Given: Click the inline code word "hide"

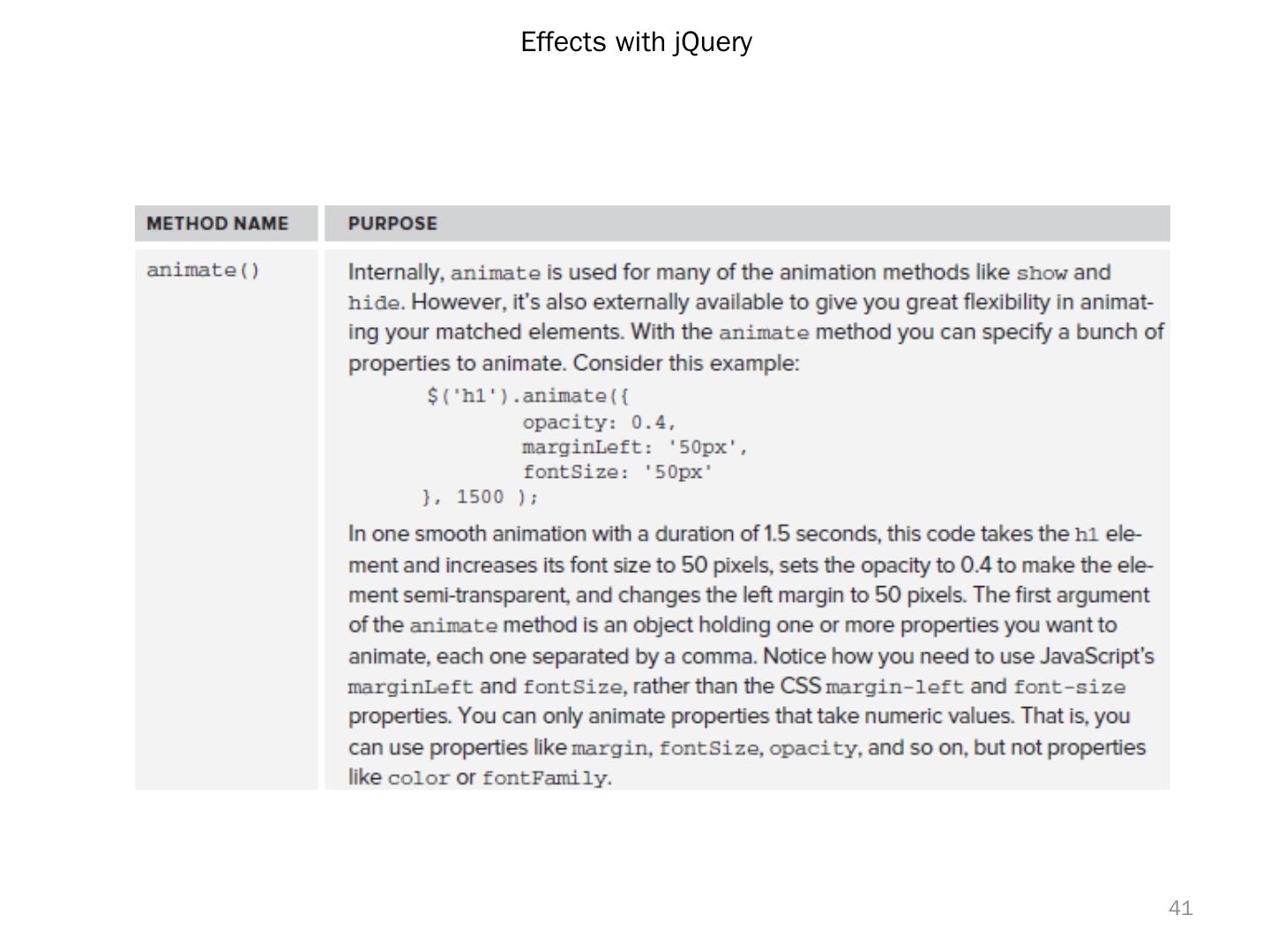Looking at the screenshot, I should [x=375, y=303].
